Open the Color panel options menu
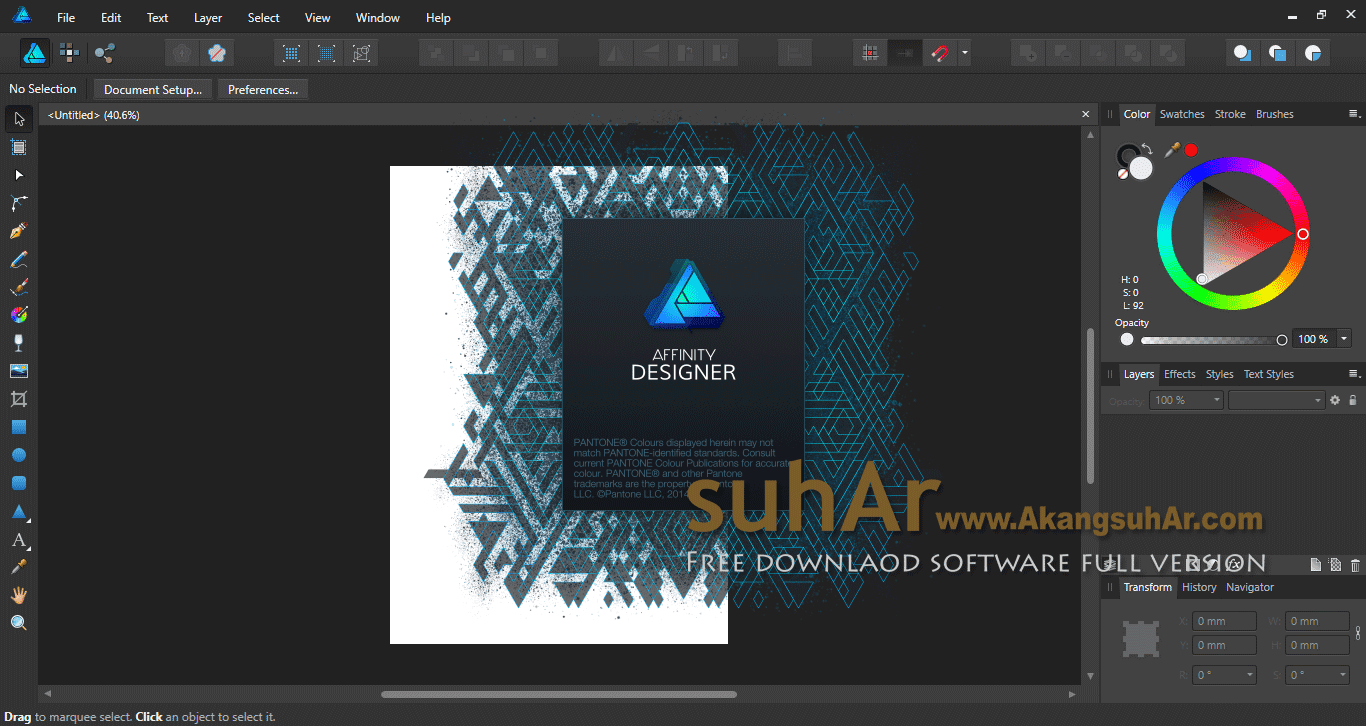Screen dimensions: 1366x726 tap(1354, 114)
